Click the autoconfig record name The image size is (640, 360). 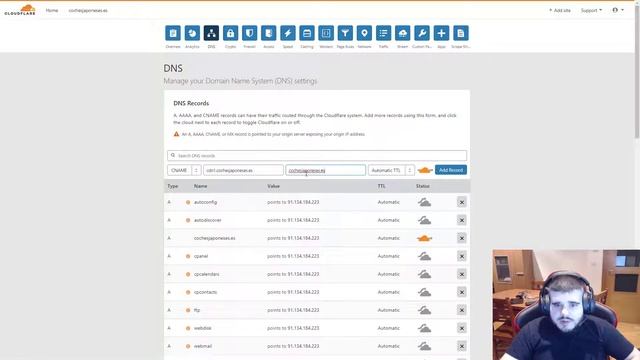click(x=205, y=202)
